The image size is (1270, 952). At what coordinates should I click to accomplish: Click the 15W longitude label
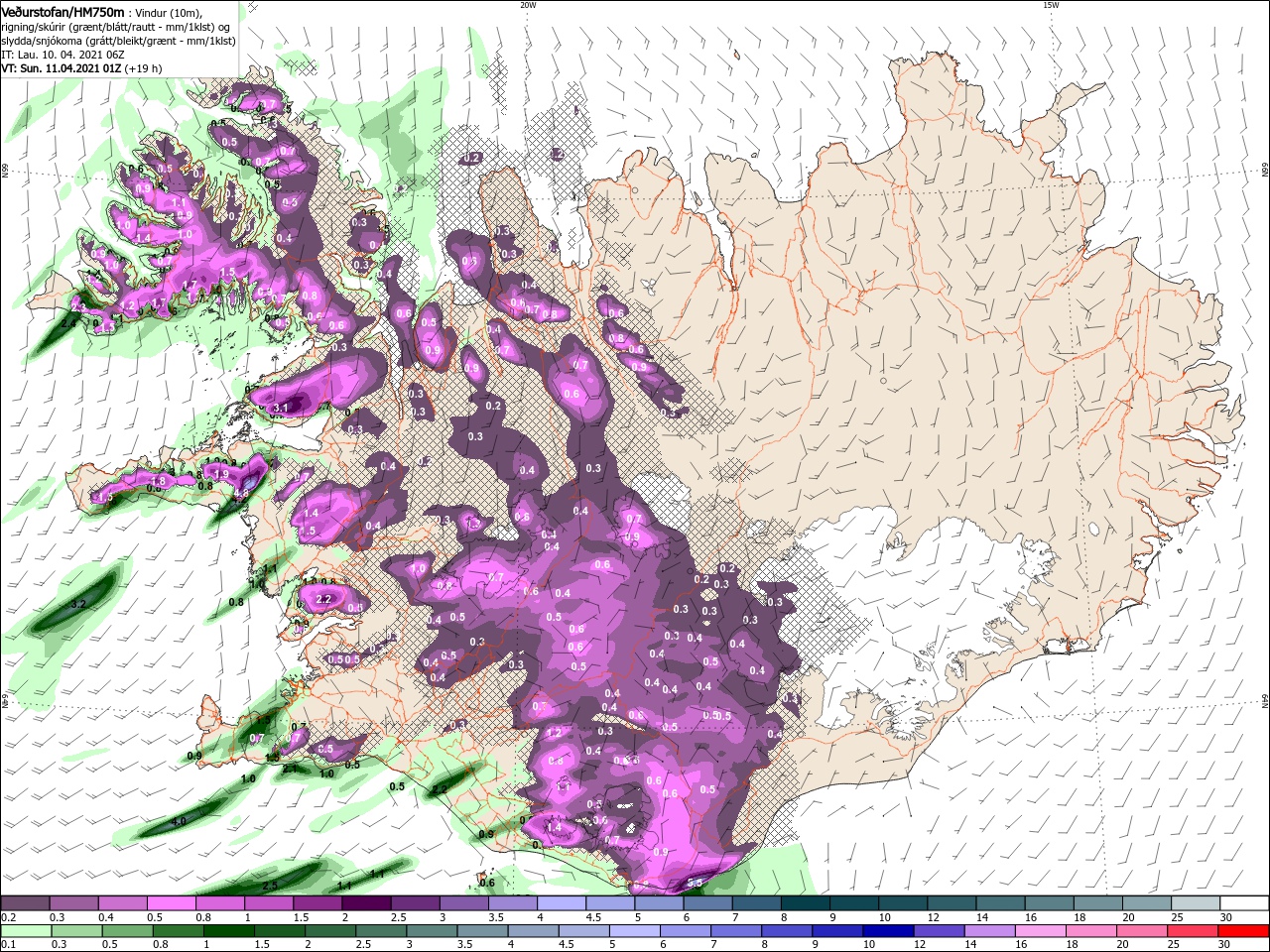1051,5
